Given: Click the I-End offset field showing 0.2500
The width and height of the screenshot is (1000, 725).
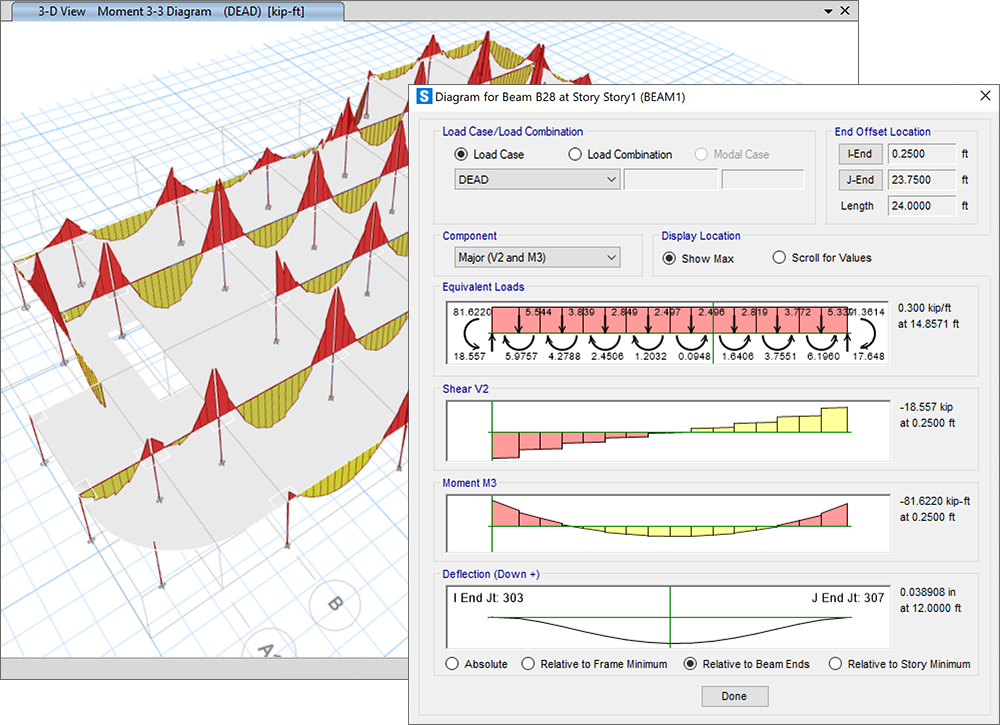Looking at the screenshot, I should point(921,154).
